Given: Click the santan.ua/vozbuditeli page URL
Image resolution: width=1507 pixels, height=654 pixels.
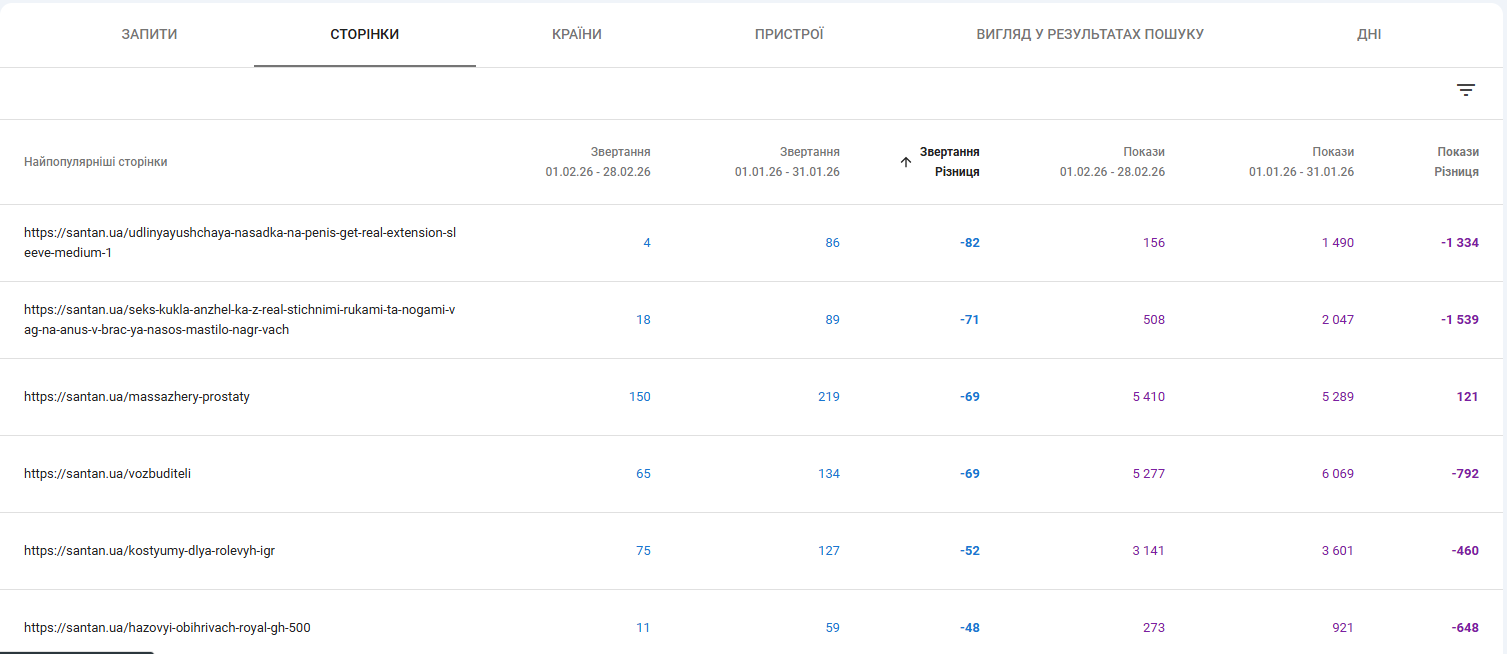Looking at the screenshot, I should click(107, 474).
